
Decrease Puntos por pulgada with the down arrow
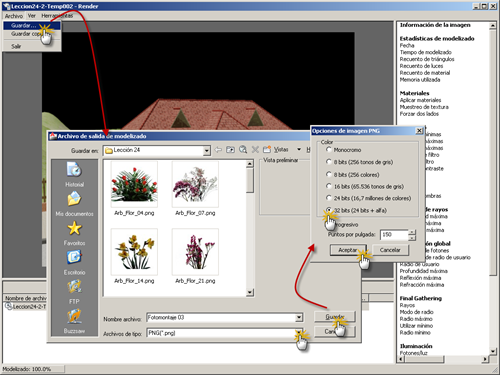pos(412,238)
